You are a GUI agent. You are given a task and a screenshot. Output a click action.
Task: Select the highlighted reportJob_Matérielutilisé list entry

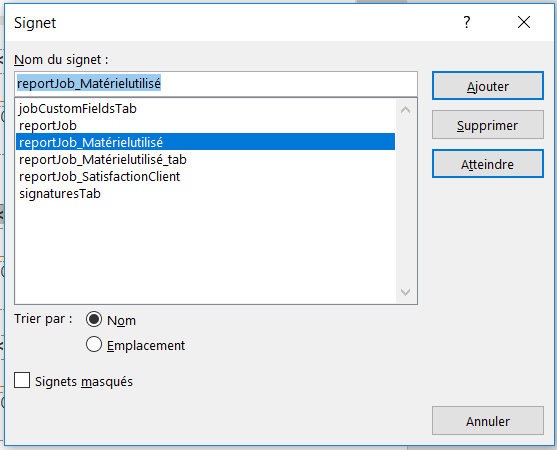[205, 142]
